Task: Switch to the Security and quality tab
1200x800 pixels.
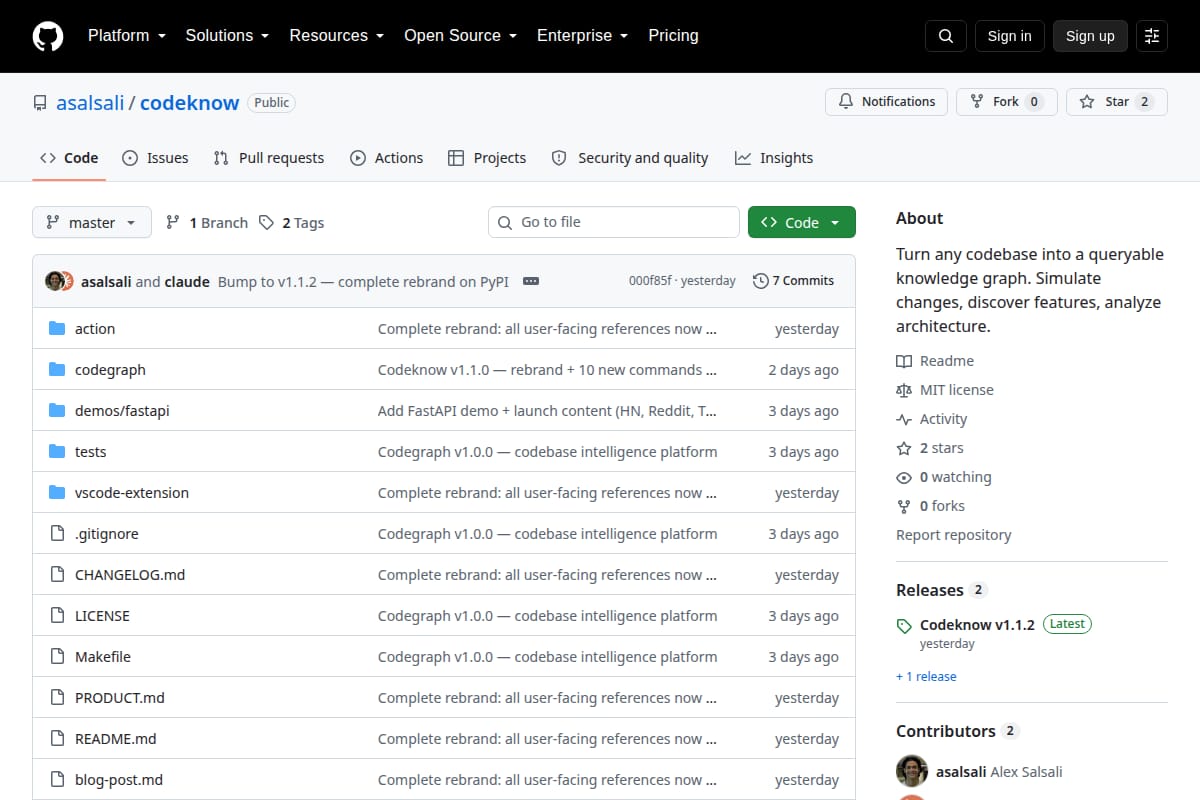Action: click(x=630, y=158)
